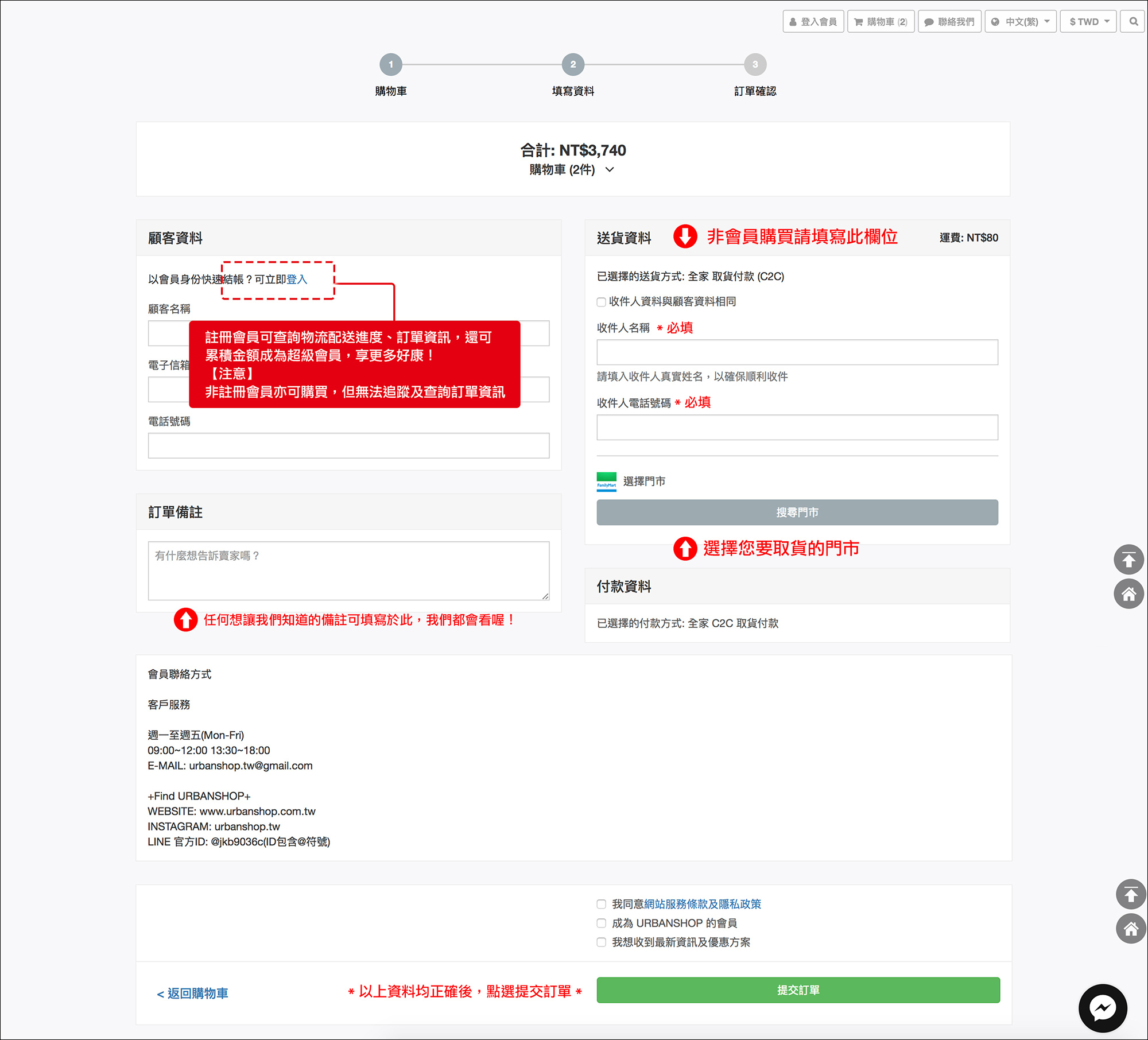Click the upper home icon button
The height and width of the screenshot is (1040, 1148).
pyautogui.click(x=1128, y=594)
